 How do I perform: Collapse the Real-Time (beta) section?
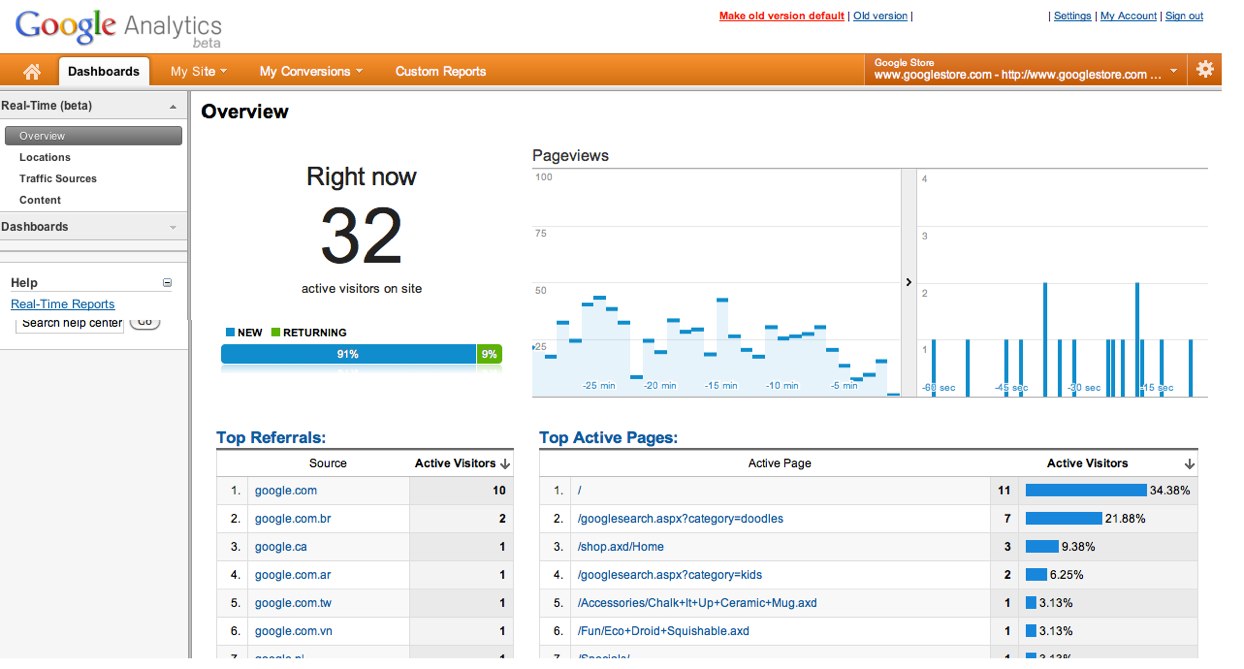click(173, 106)
